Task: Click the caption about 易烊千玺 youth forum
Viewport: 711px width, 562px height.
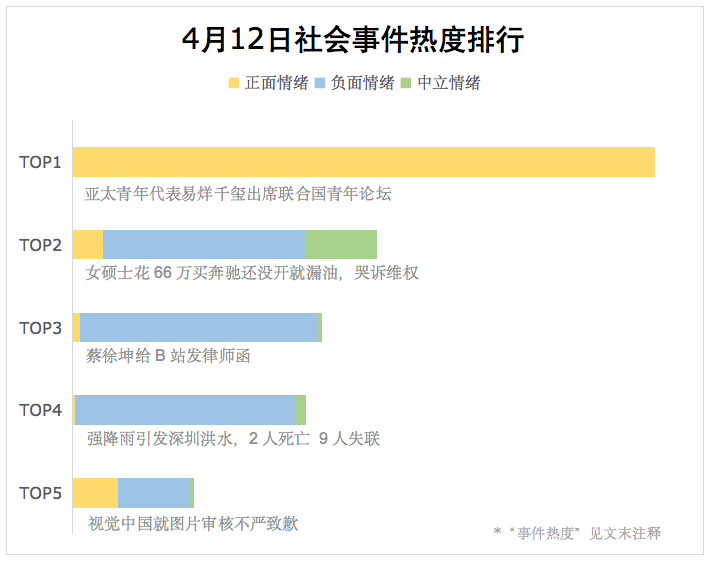Action: click(238, 194)
